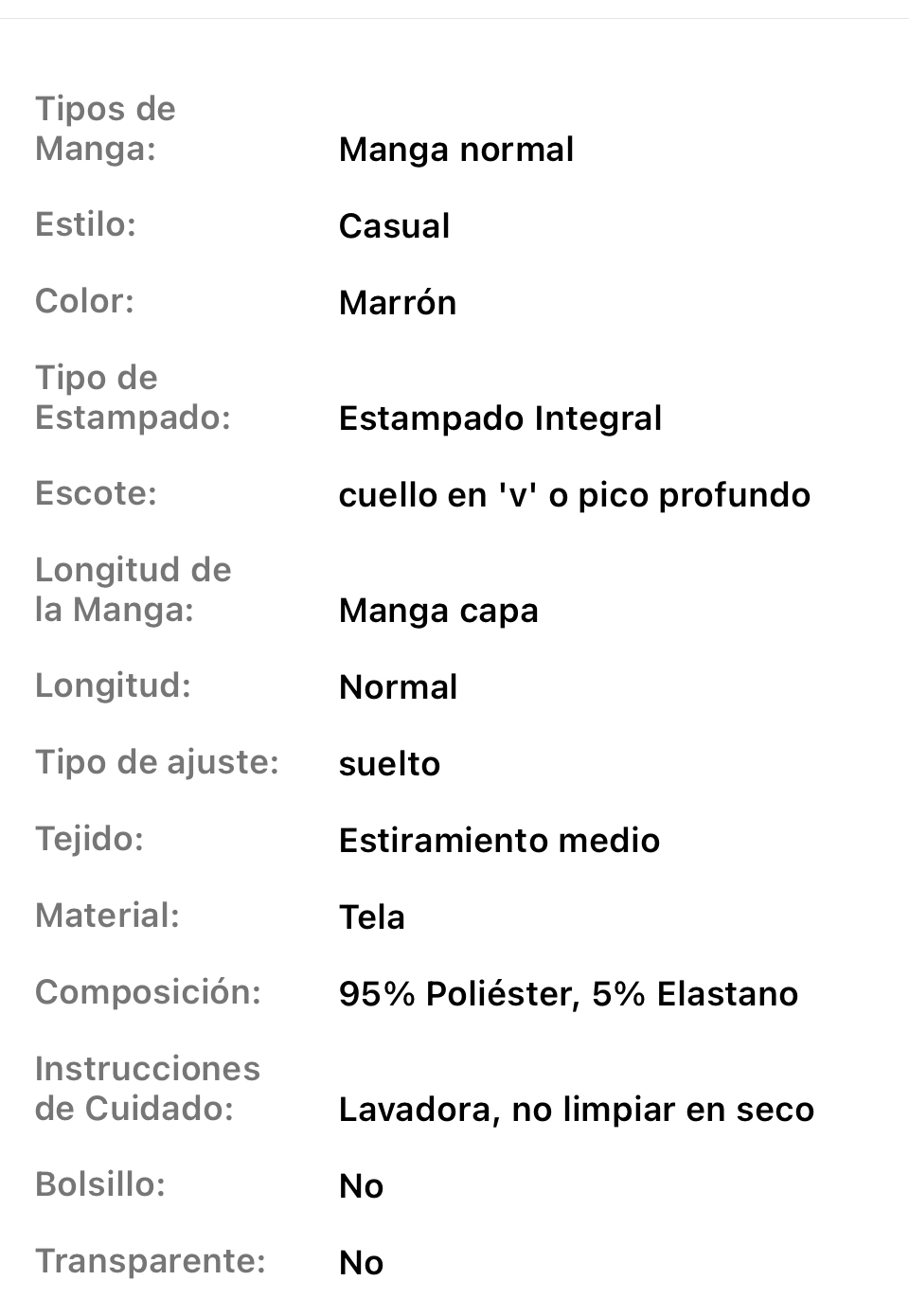The height and width of the screenshot is (1316, 909).
Task: Select the 'suelto' fit type value
Action: point(389,764)
